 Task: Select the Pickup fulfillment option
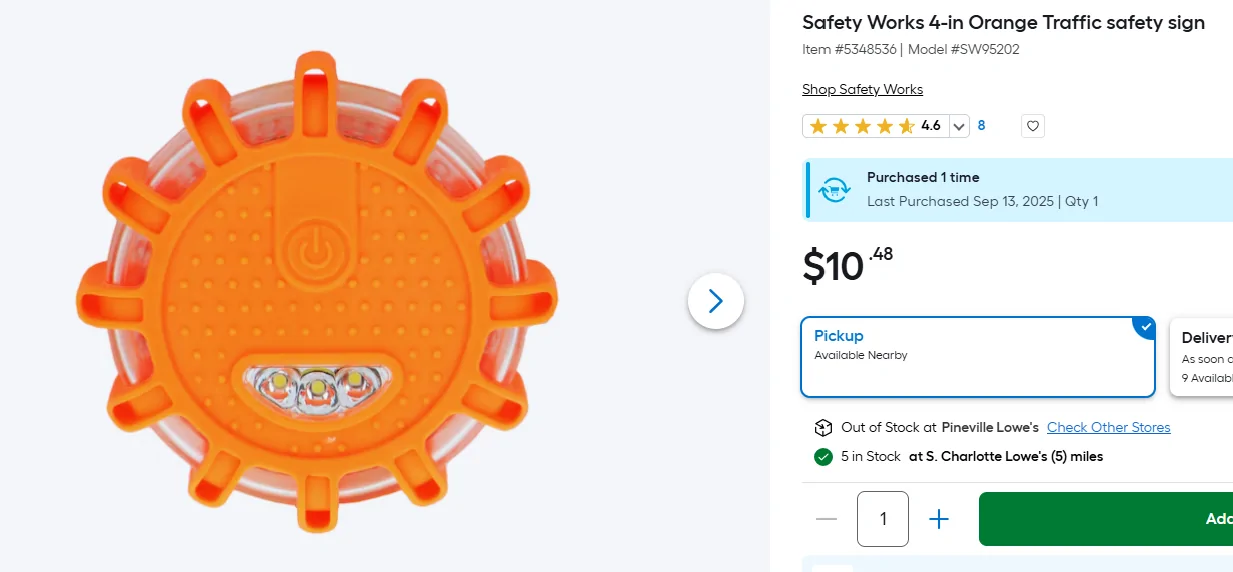(977, 357)
